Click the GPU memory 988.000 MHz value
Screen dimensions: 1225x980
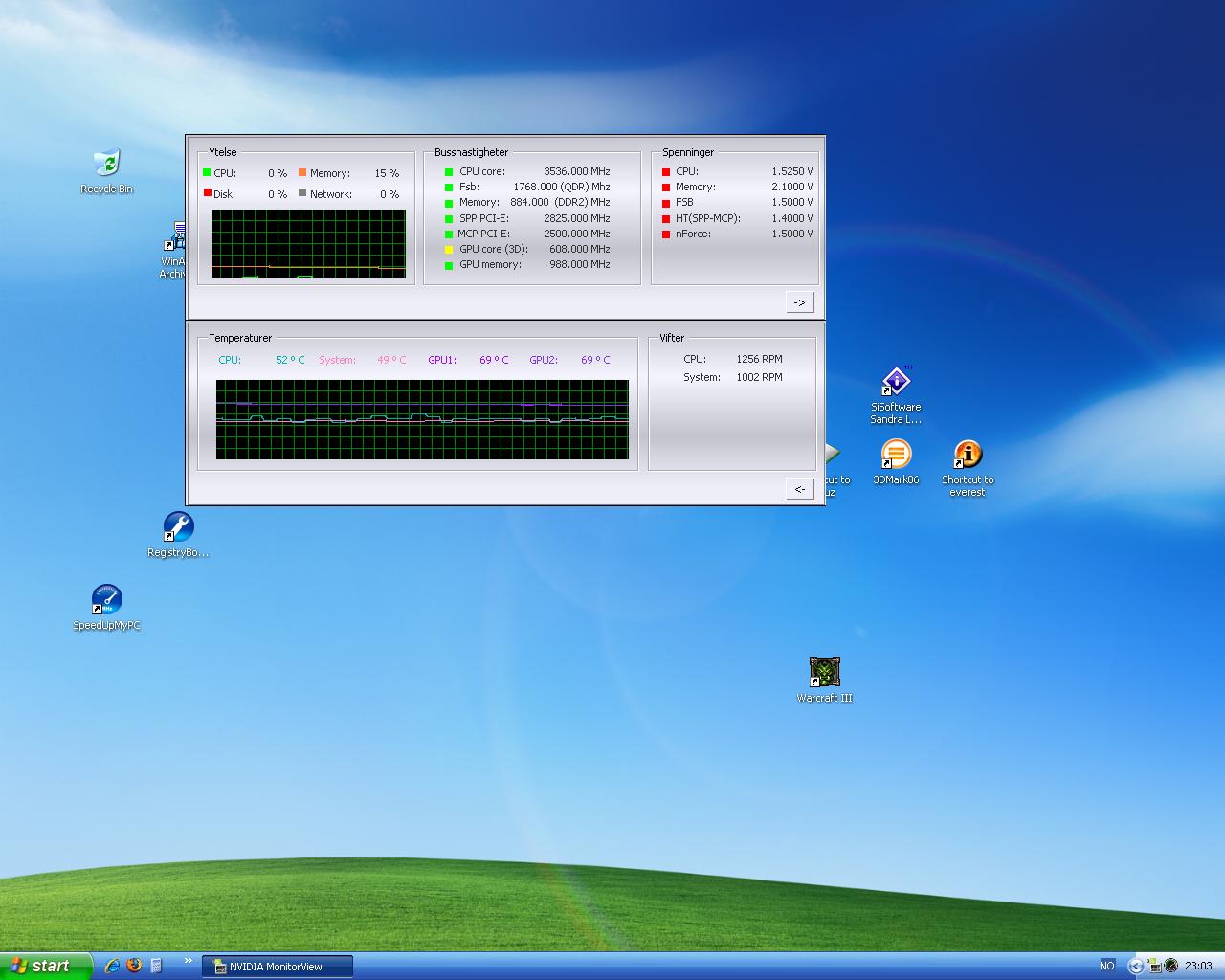tap(579, 264)
